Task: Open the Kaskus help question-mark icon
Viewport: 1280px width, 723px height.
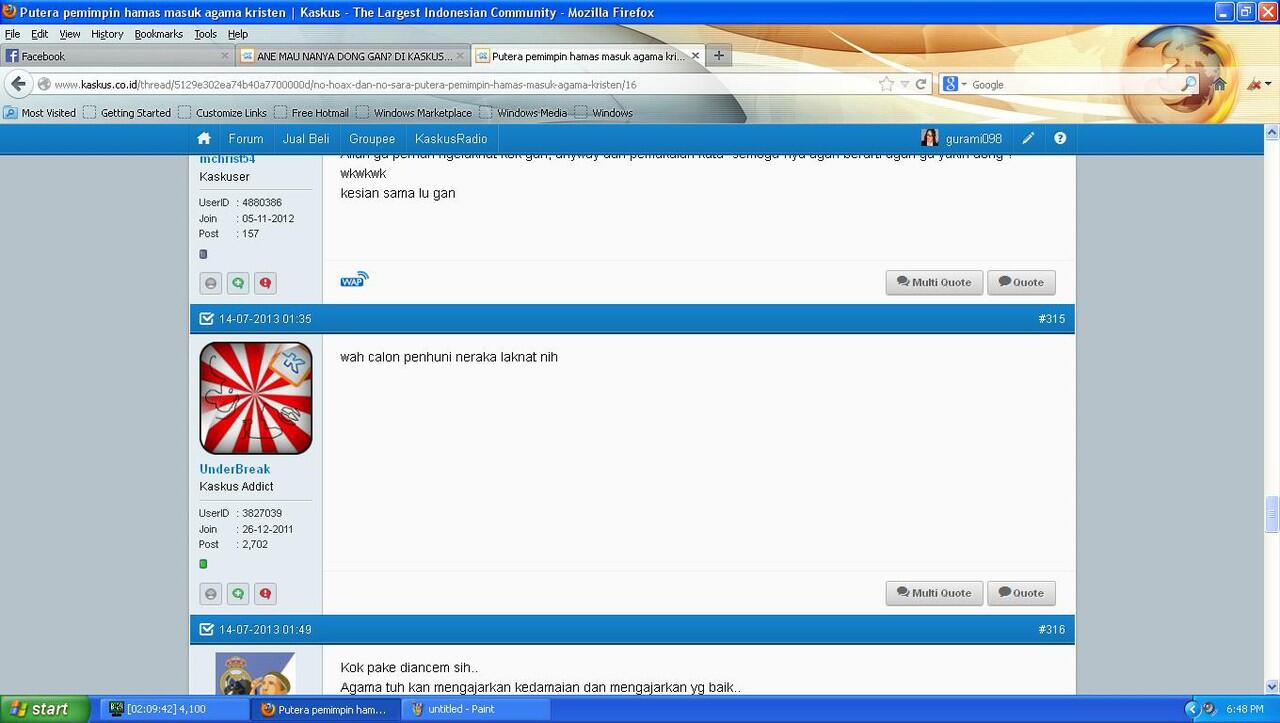Action: point(1060,139)
